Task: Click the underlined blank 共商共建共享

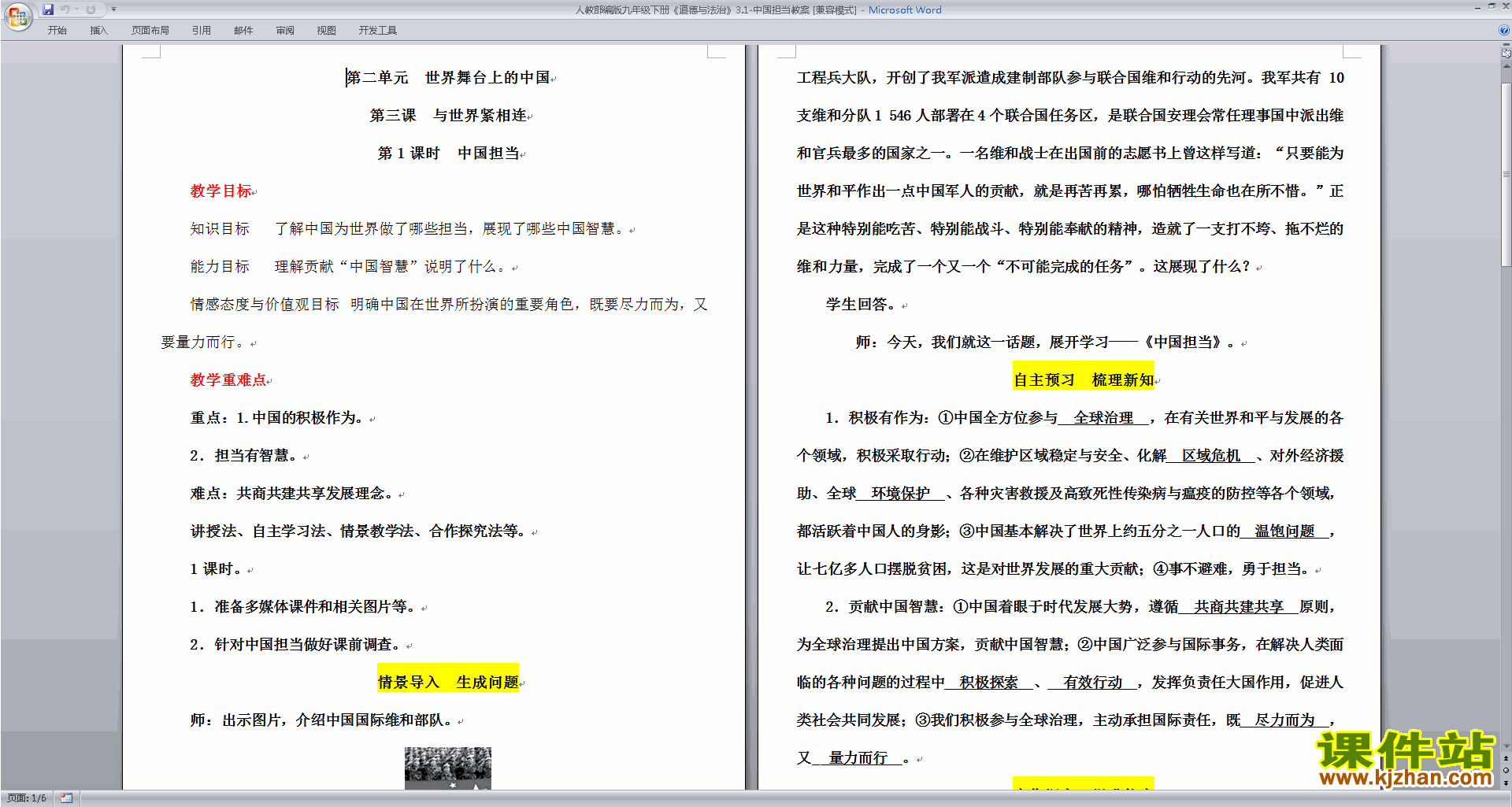Action: (1239, 607)
